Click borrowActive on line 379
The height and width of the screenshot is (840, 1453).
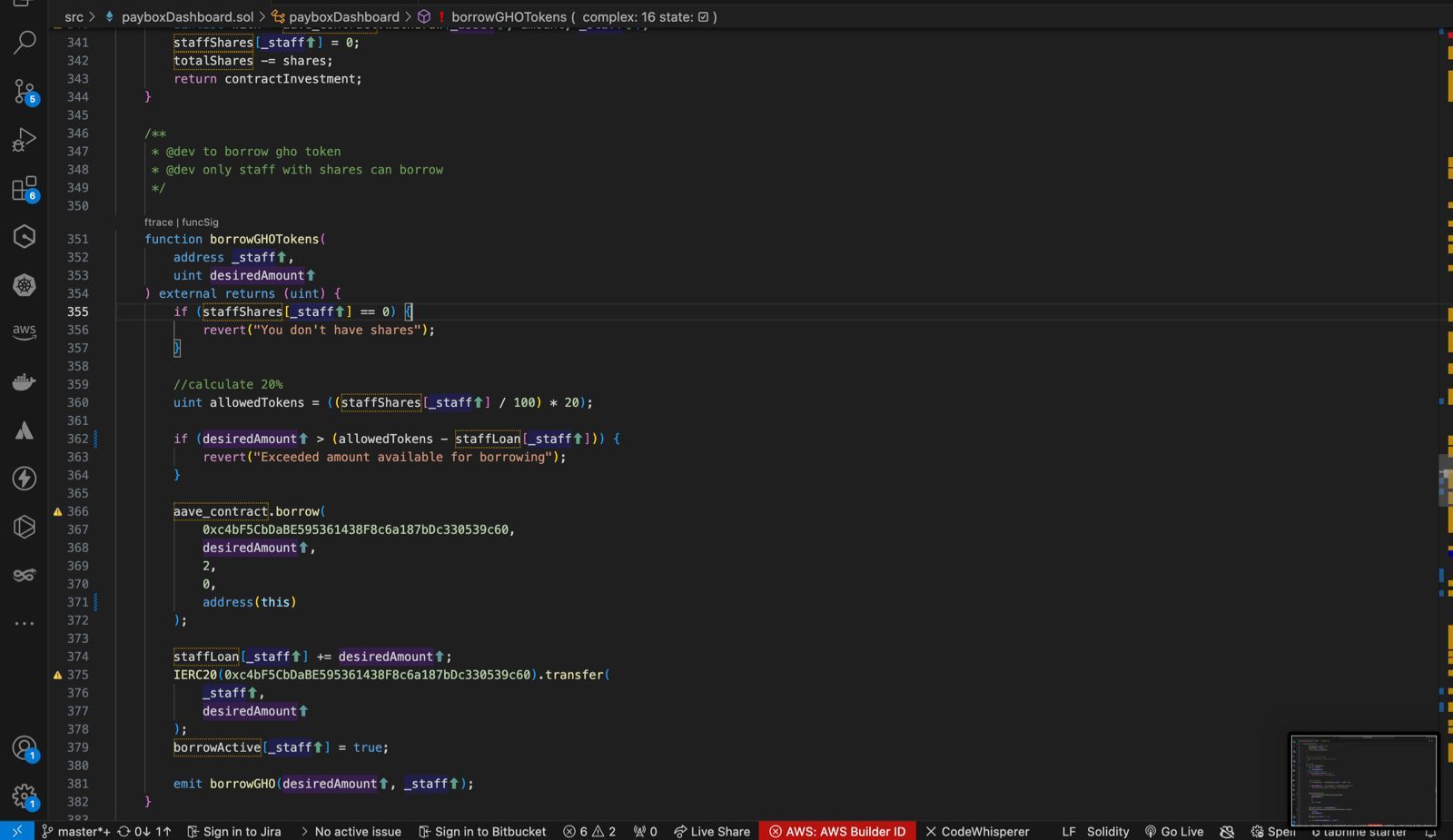217,747
